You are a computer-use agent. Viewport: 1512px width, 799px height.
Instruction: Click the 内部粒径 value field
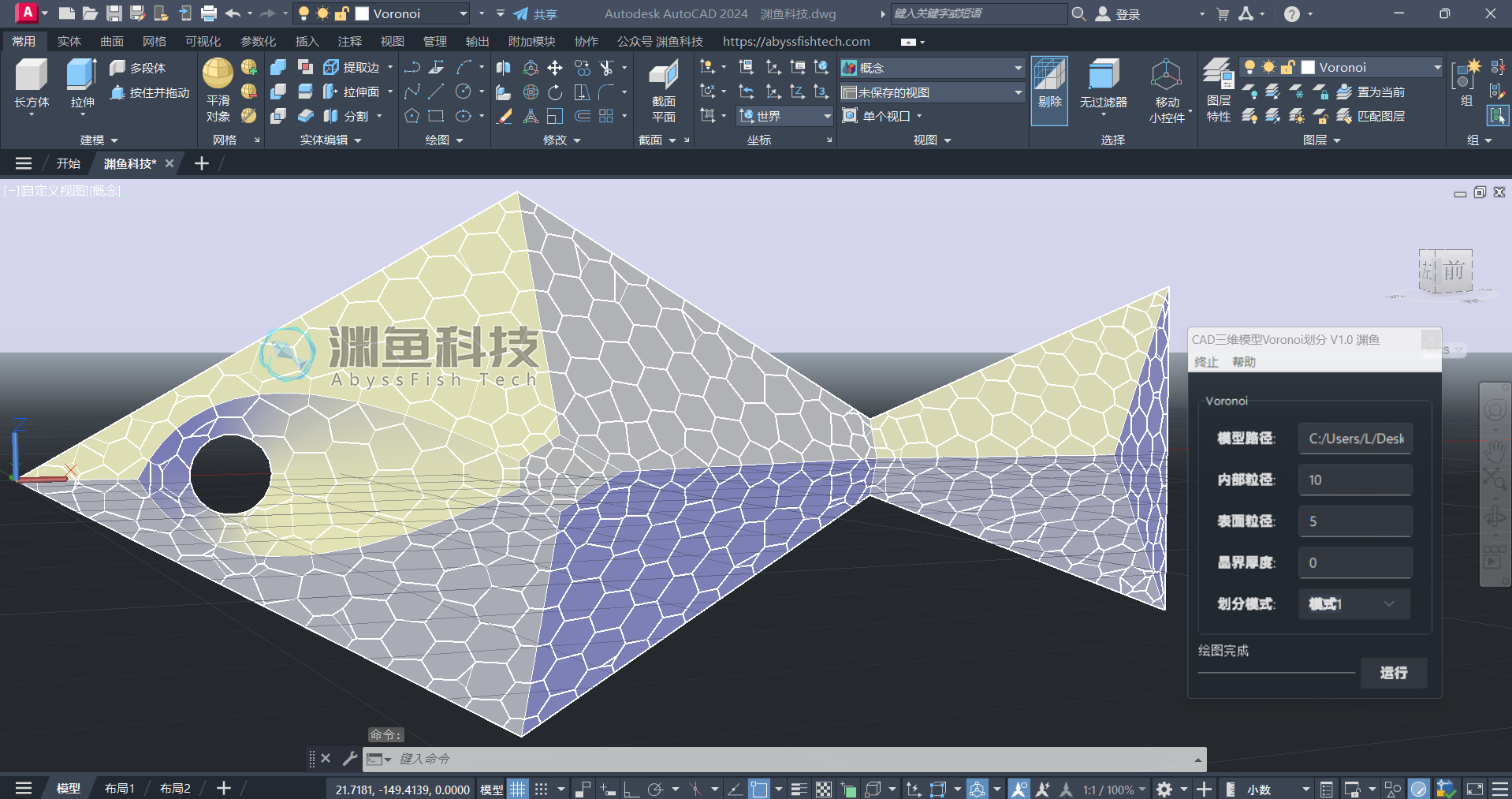pyautogui.click(x=1354, y=480)
